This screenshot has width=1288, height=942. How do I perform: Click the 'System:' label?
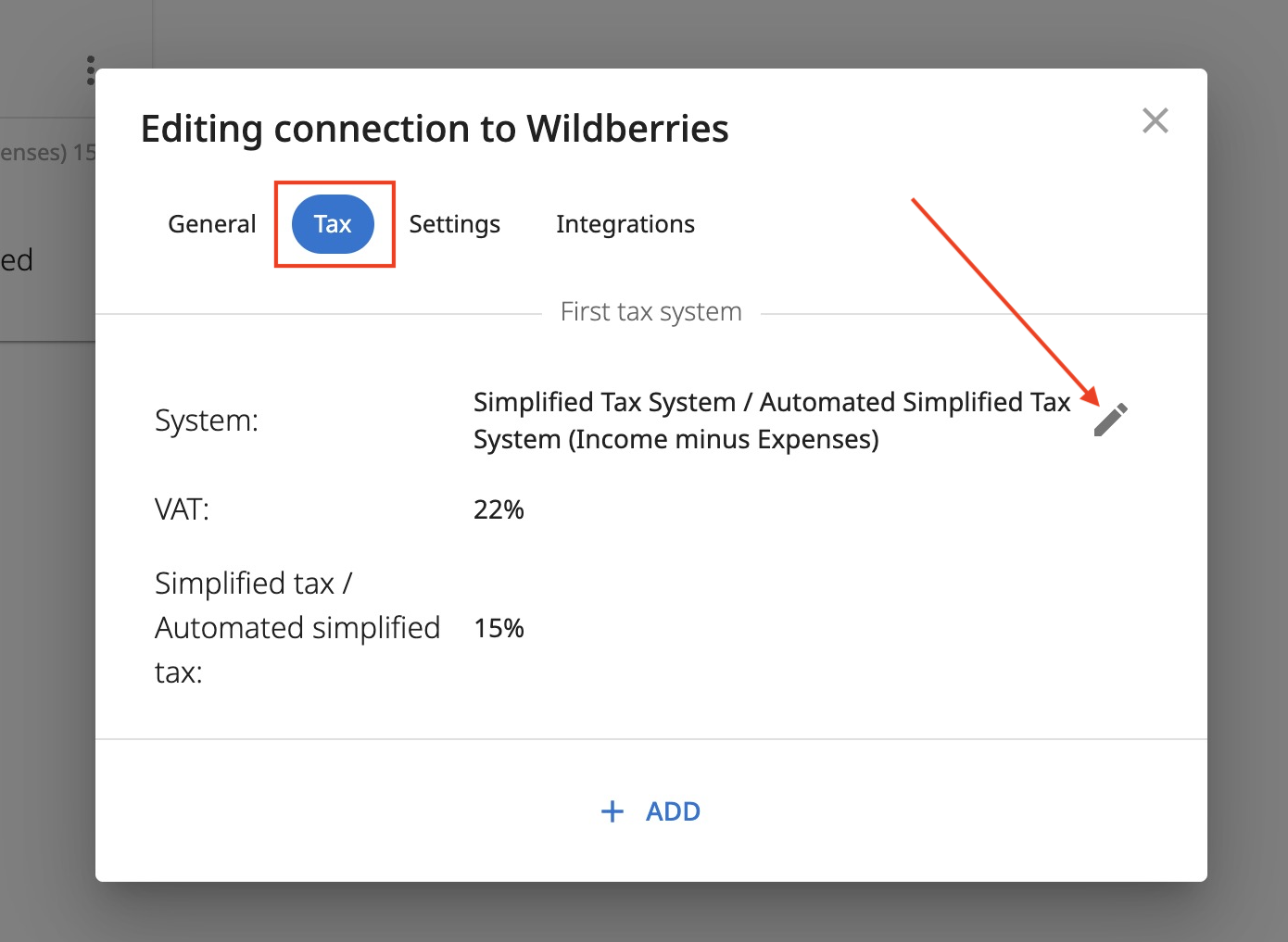click(207, 421)
